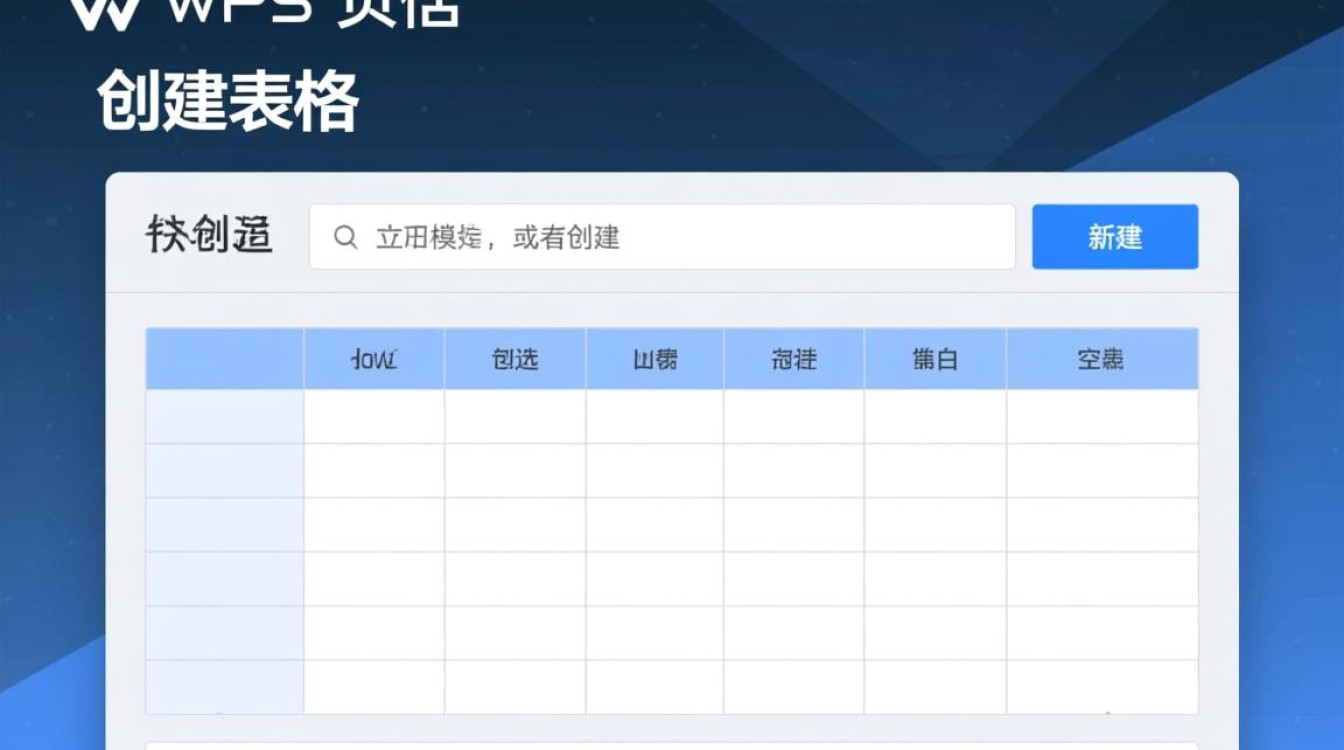Screen dimensions: 1344x750
Task: Focus the template search input field
Action: click(x=662, y=237)
